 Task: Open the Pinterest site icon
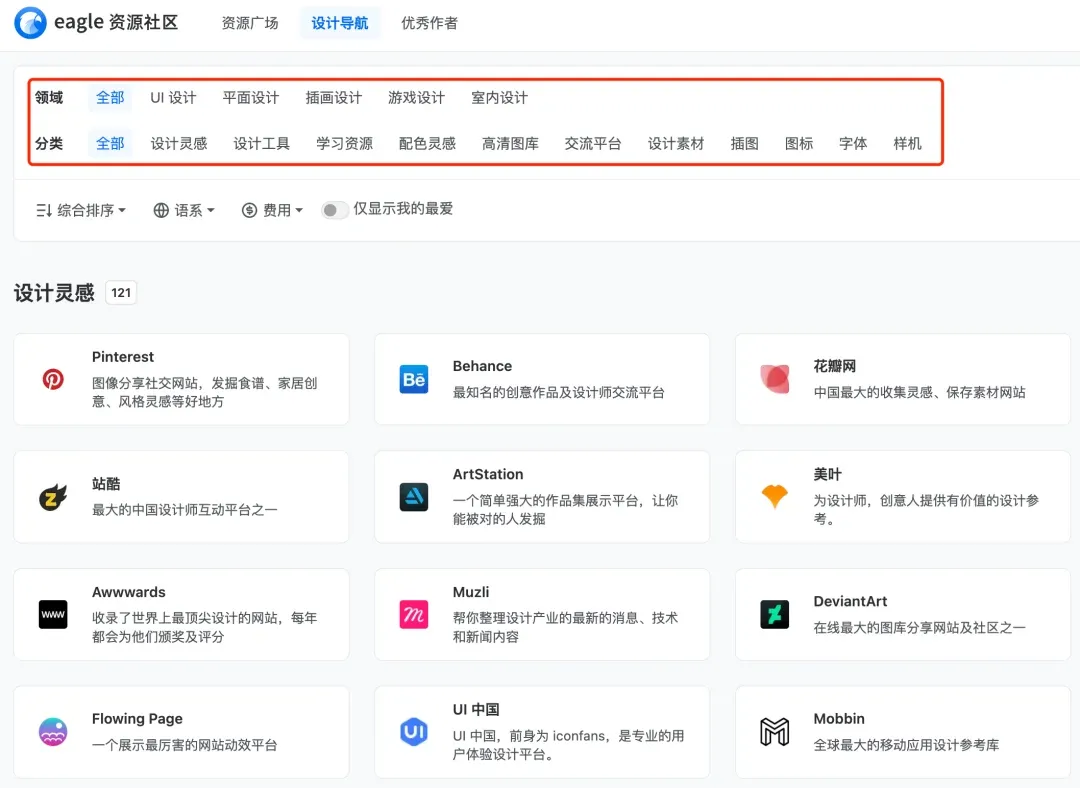[x=53, y=379]
